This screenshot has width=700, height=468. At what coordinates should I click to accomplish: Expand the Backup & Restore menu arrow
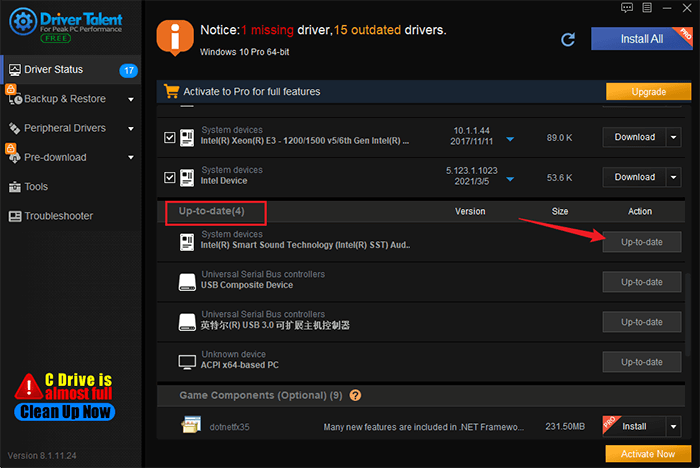point(131,99)
